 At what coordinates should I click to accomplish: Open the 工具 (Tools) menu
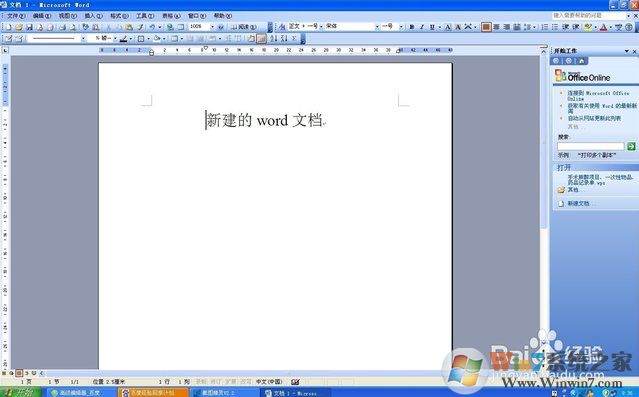tap(145, 15)
